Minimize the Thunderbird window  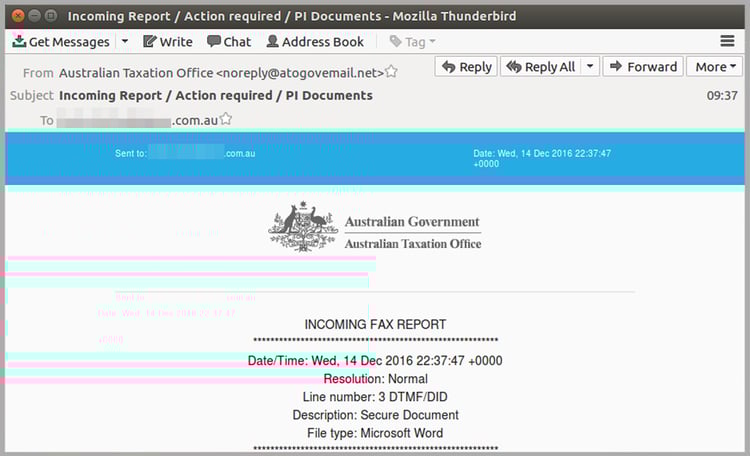[x=34, y=16]
